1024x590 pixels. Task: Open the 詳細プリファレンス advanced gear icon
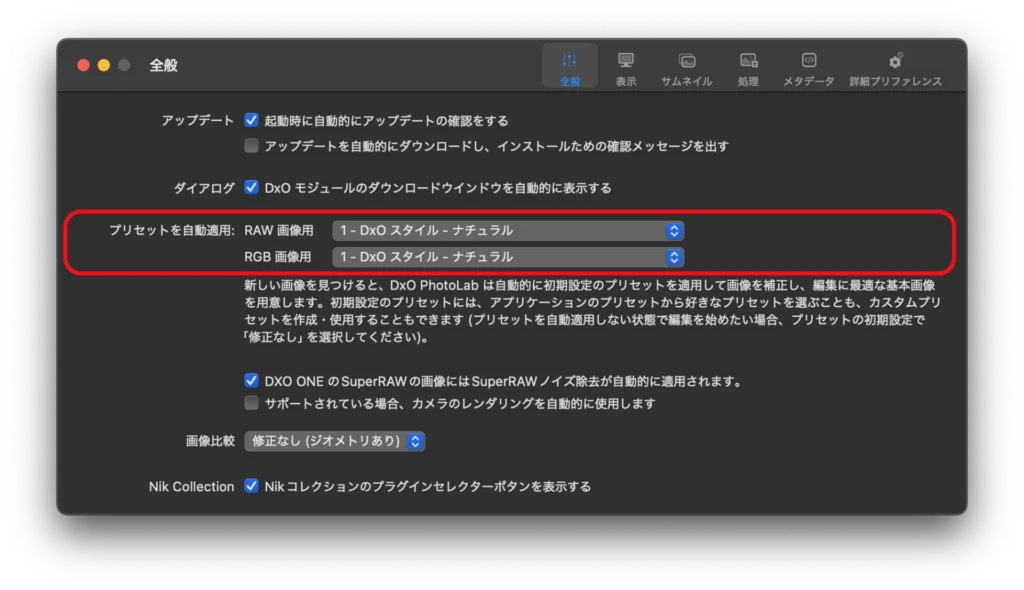tap(895, 61)
